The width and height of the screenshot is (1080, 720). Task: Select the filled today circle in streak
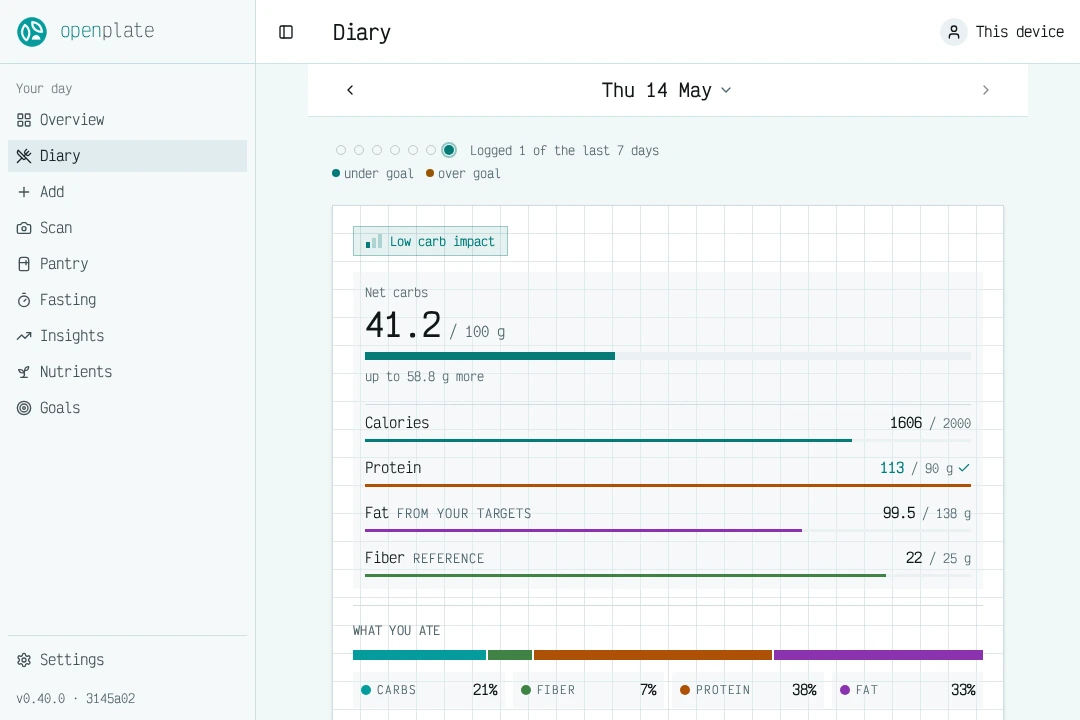pyautogui.click(x=449, y=150)
